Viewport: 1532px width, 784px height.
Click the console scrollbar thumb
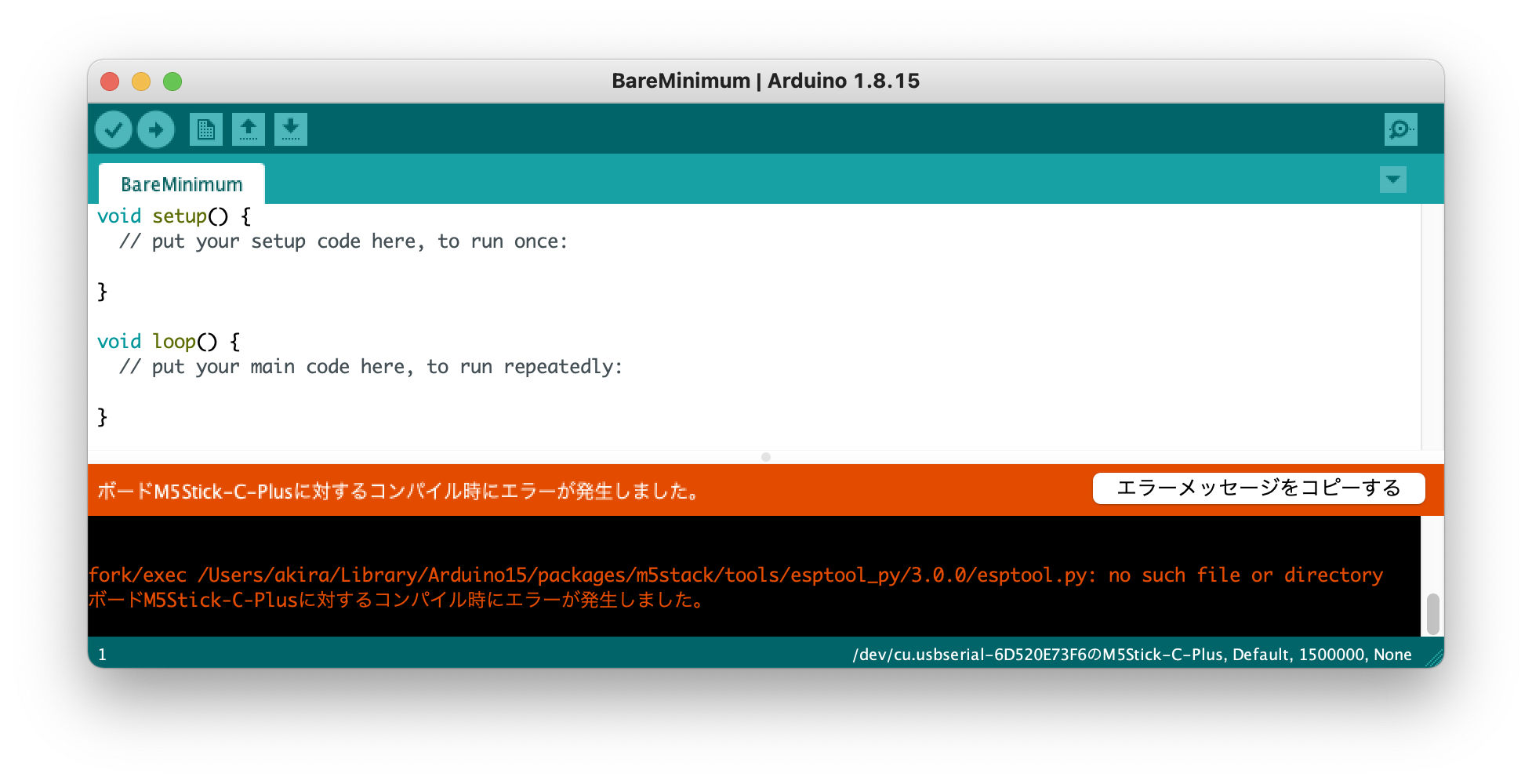[1433, 614]
